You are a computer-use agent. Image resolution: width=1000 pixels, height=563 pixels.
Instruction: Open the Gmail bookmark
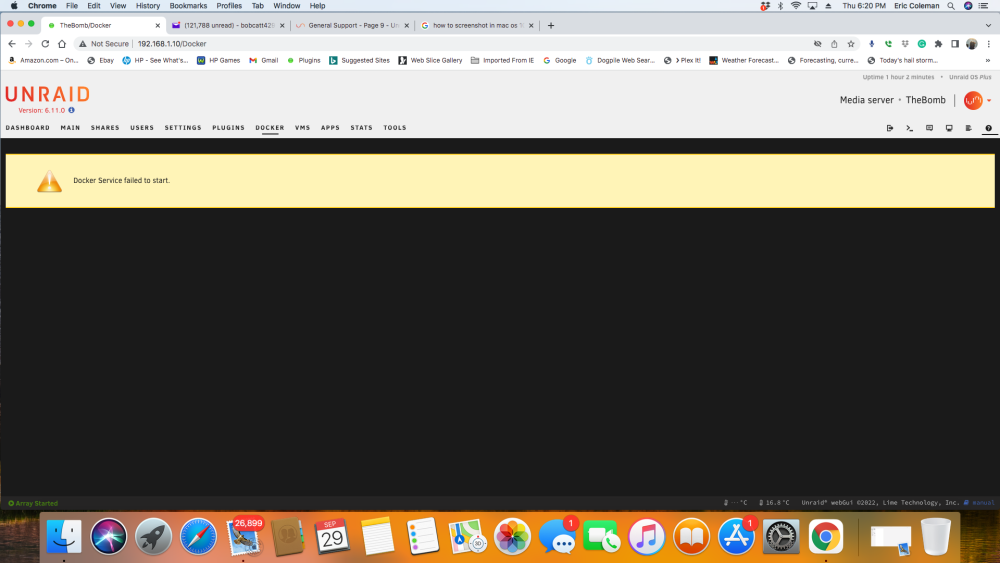(x=264, y=60)
